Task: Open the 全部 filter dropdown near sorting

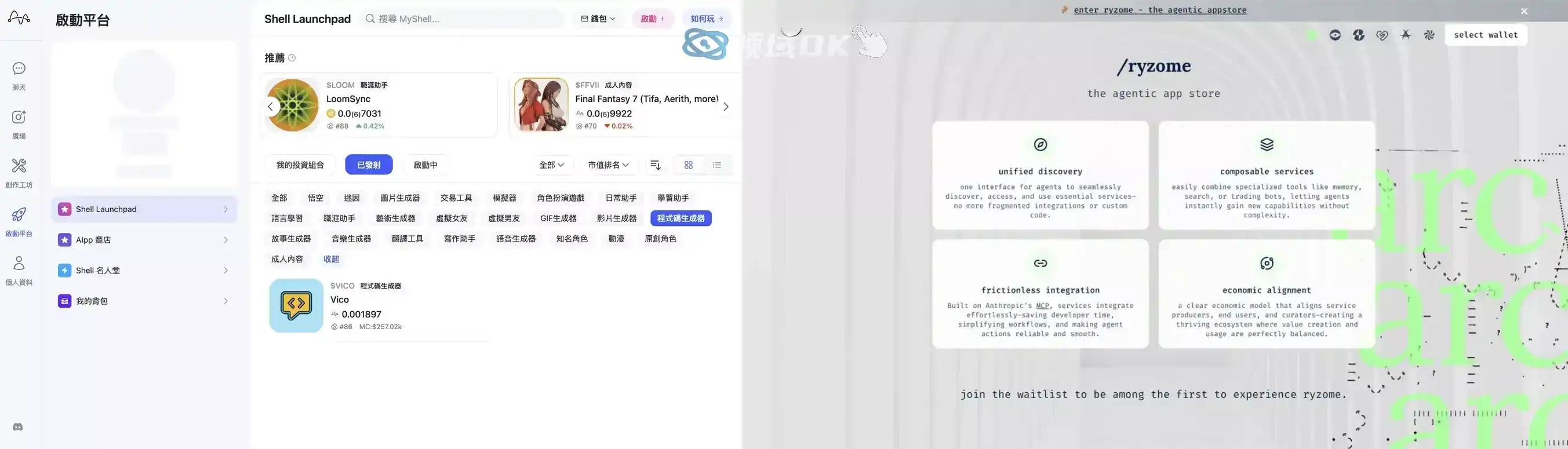Action: (x=552, y=165)
